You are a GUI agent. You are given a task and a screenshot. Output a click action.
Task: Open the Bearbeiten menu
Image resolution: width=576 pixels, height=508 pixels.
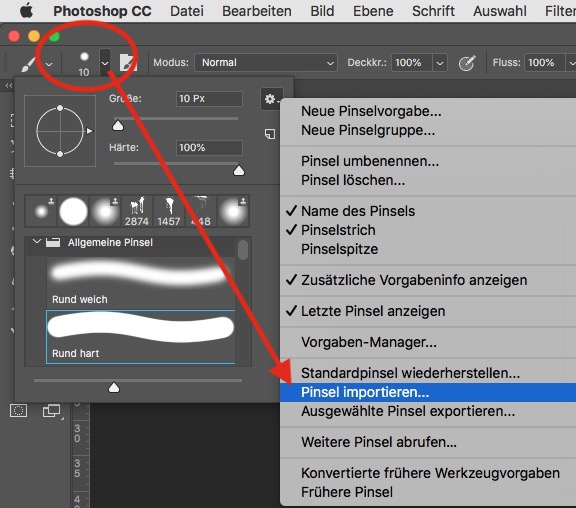pyautogui.click(x=257, y=11)
